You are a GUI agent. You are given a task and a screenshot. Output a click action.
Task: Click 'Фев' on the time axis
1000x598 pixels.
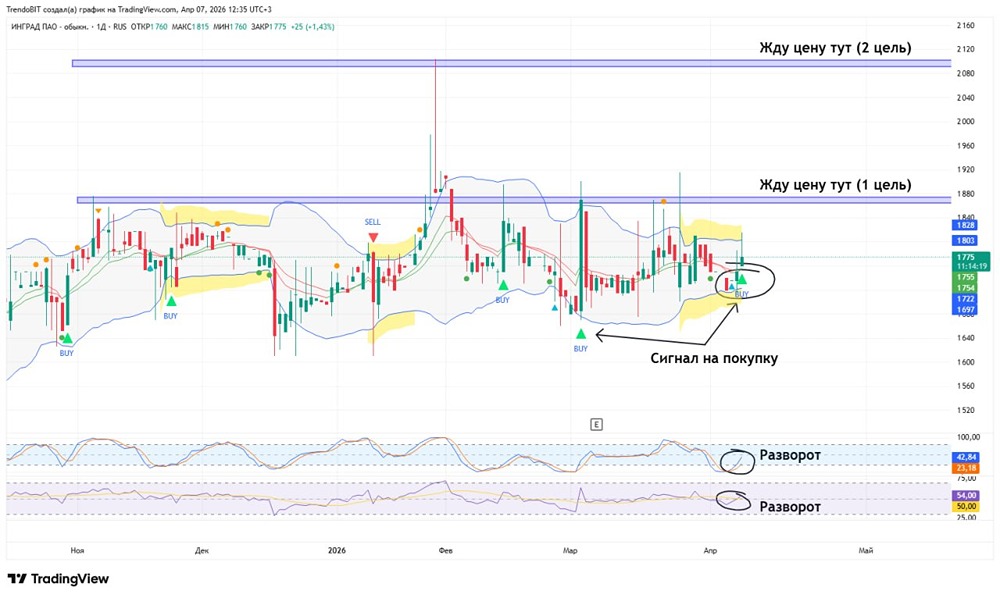446,550
